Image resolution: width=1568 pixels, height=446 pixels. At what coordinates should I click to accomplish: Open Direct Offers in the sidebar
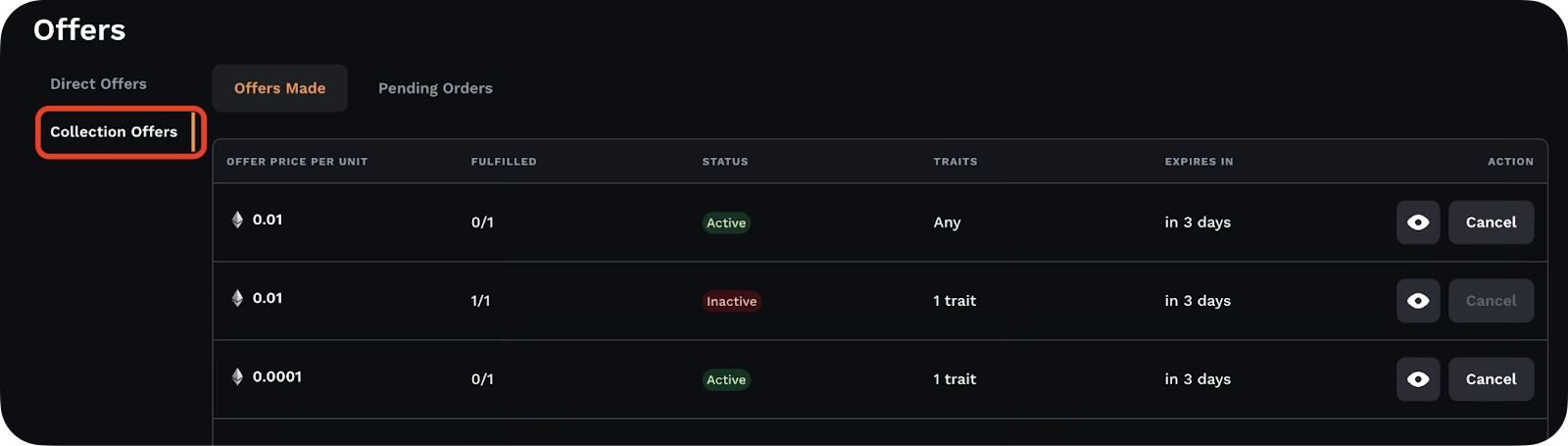tap(98, 84)
